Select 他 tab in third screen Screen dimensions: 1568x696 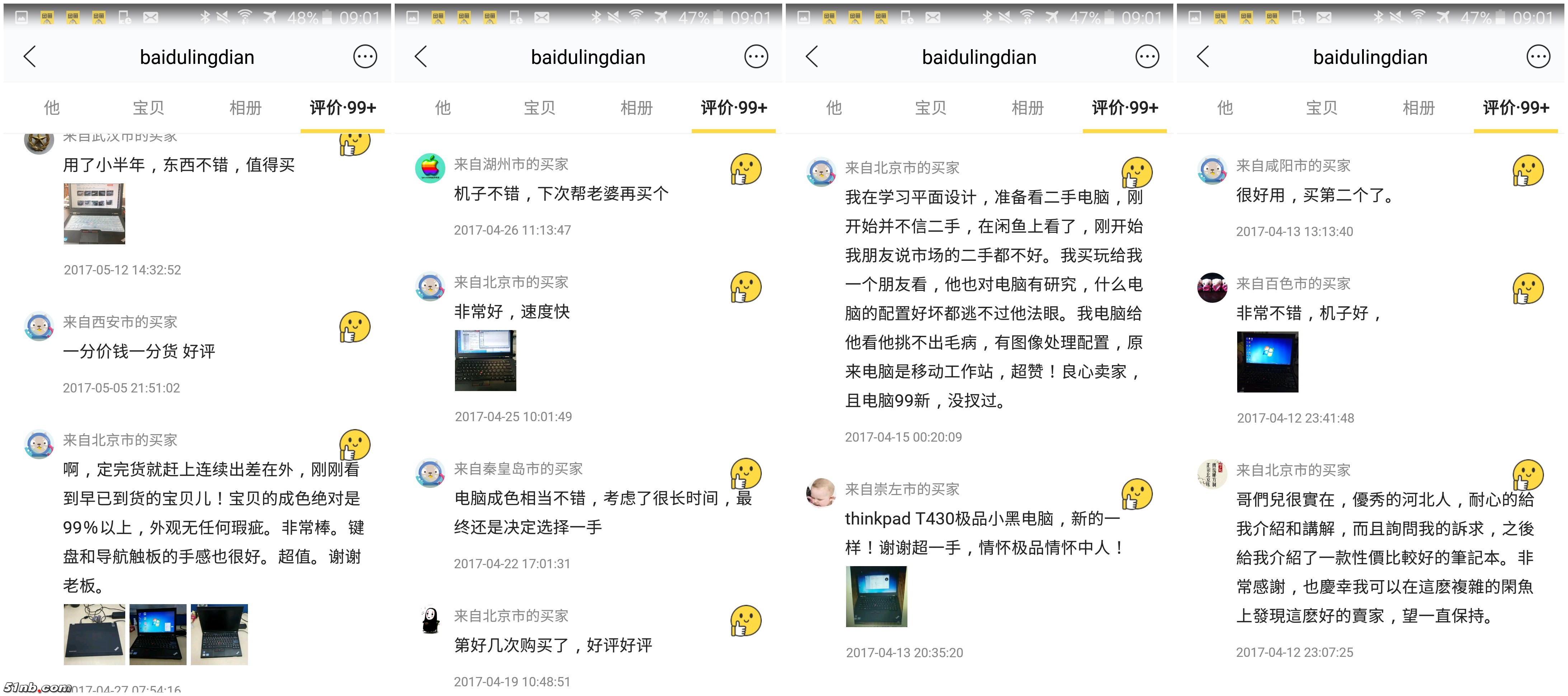(833, 108)
